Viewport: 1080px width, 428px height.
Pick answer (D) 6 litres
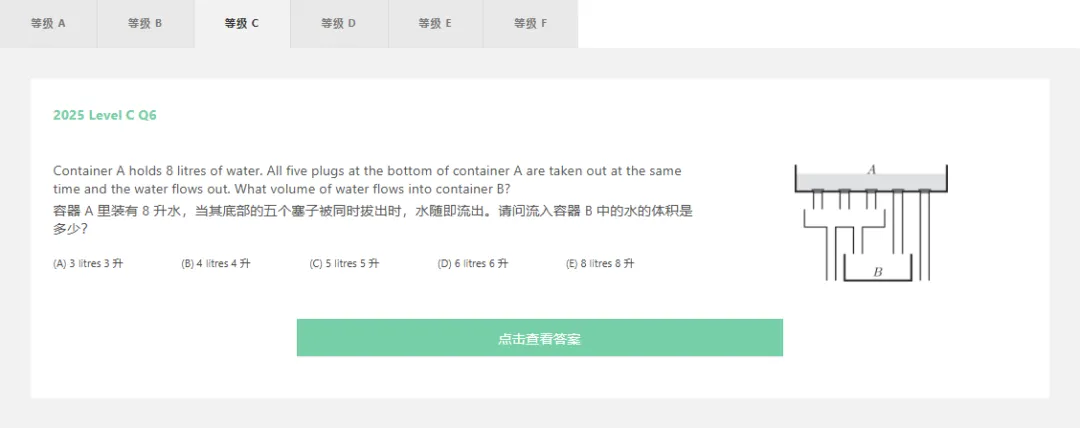[472, 263]
